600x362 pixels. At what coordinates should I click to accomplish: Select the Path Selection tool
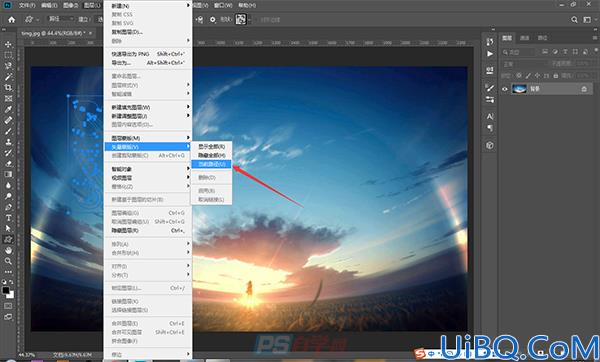click(8, 228)
